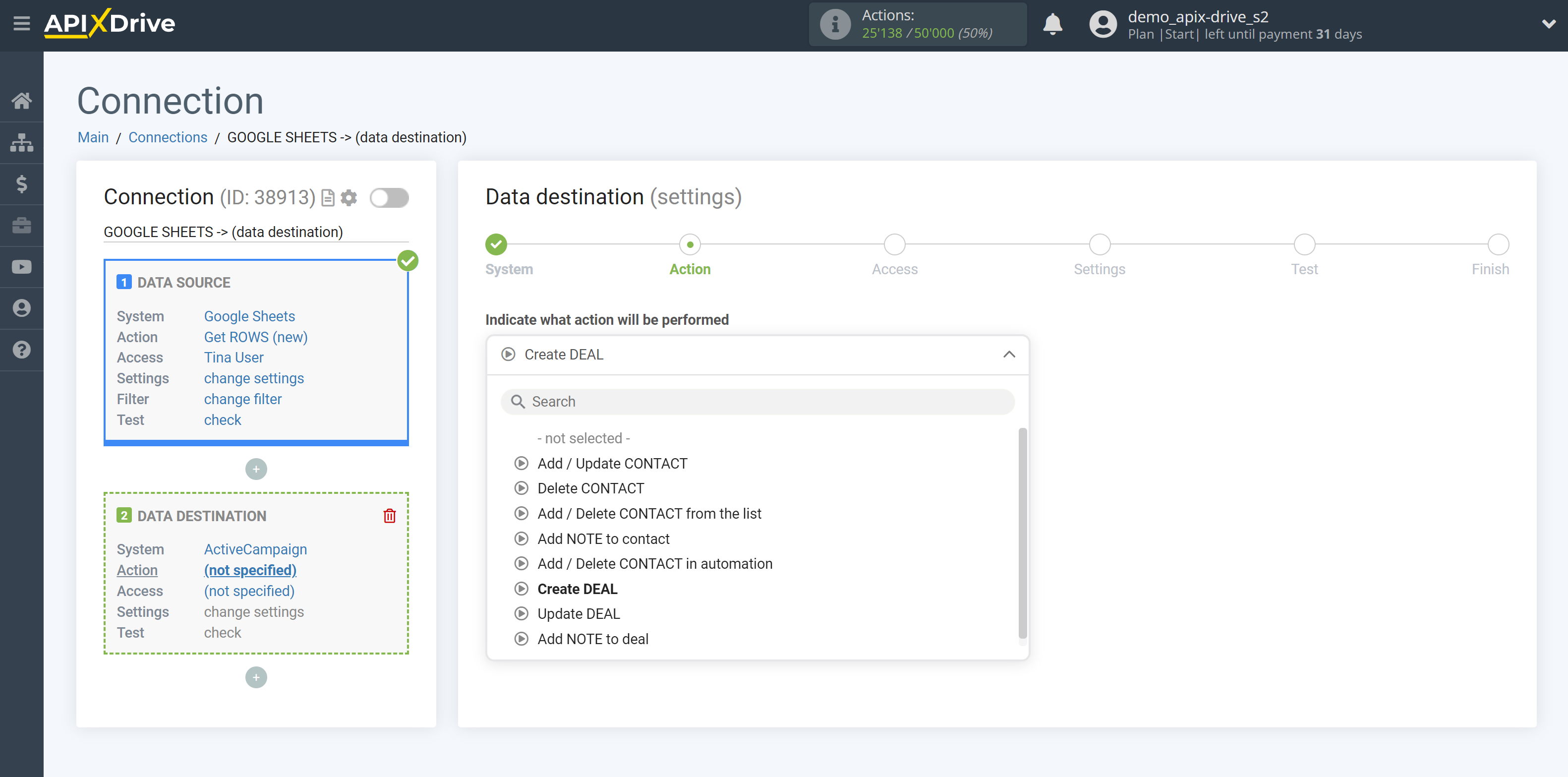
Task: Click the plus button below Data Source
Action: point(256,469)
